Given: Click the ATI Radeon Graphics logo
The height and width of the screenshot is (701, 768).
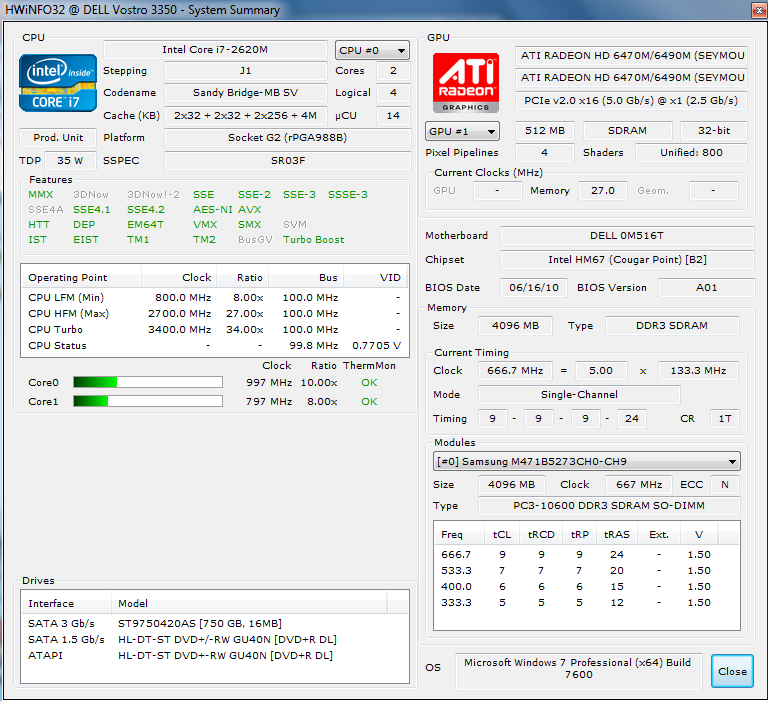Looking at the screenshot, I should pyautogui.click(x=466, y=83).
